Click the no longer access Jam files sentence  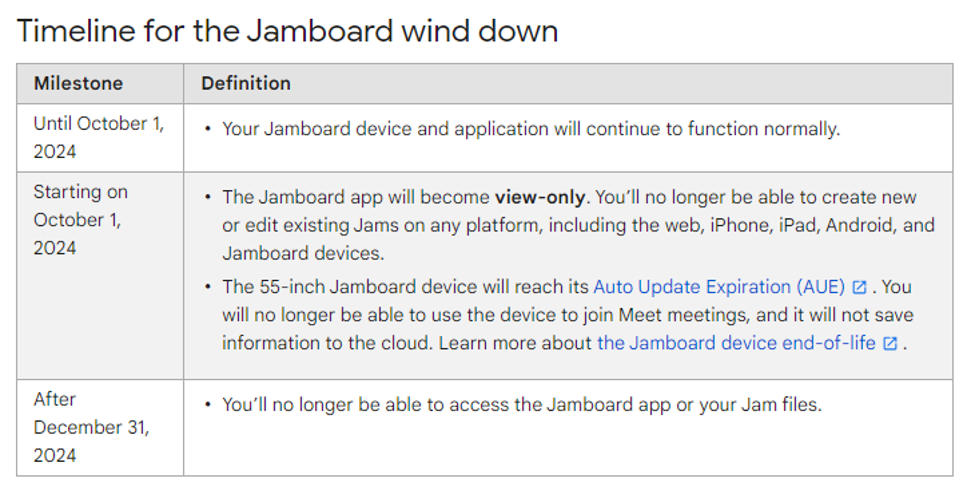(522, 405)
